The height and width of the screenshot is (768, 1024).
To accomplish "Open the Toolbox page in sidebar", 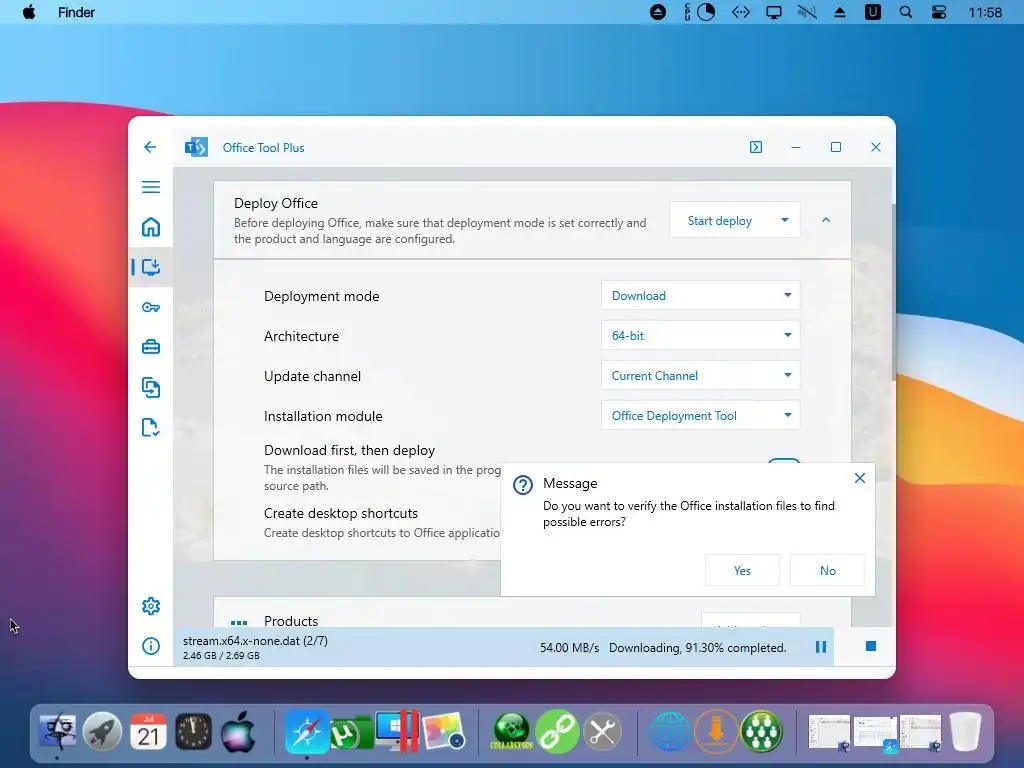I will (151, 347).
